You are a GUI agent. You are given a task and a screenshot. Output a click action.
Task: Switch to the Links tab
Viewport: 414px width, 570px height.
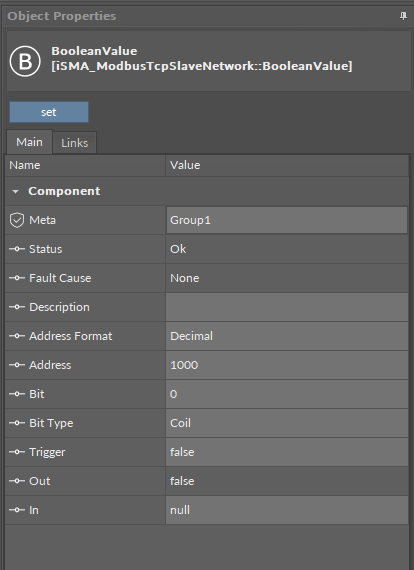point(75,143)
